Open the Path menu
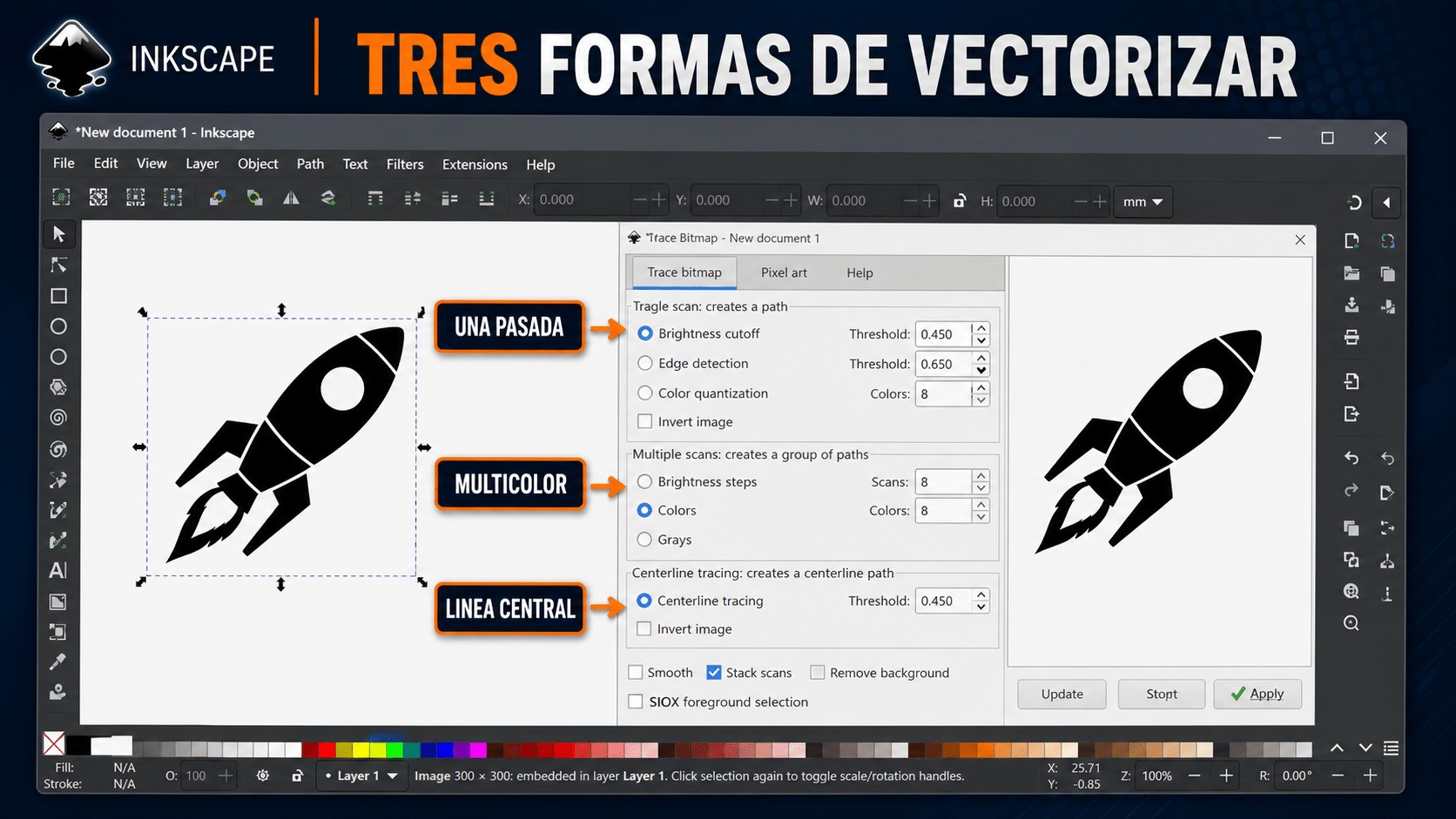The height and width of the screenshot is (819, 1456). pos(310,164)
